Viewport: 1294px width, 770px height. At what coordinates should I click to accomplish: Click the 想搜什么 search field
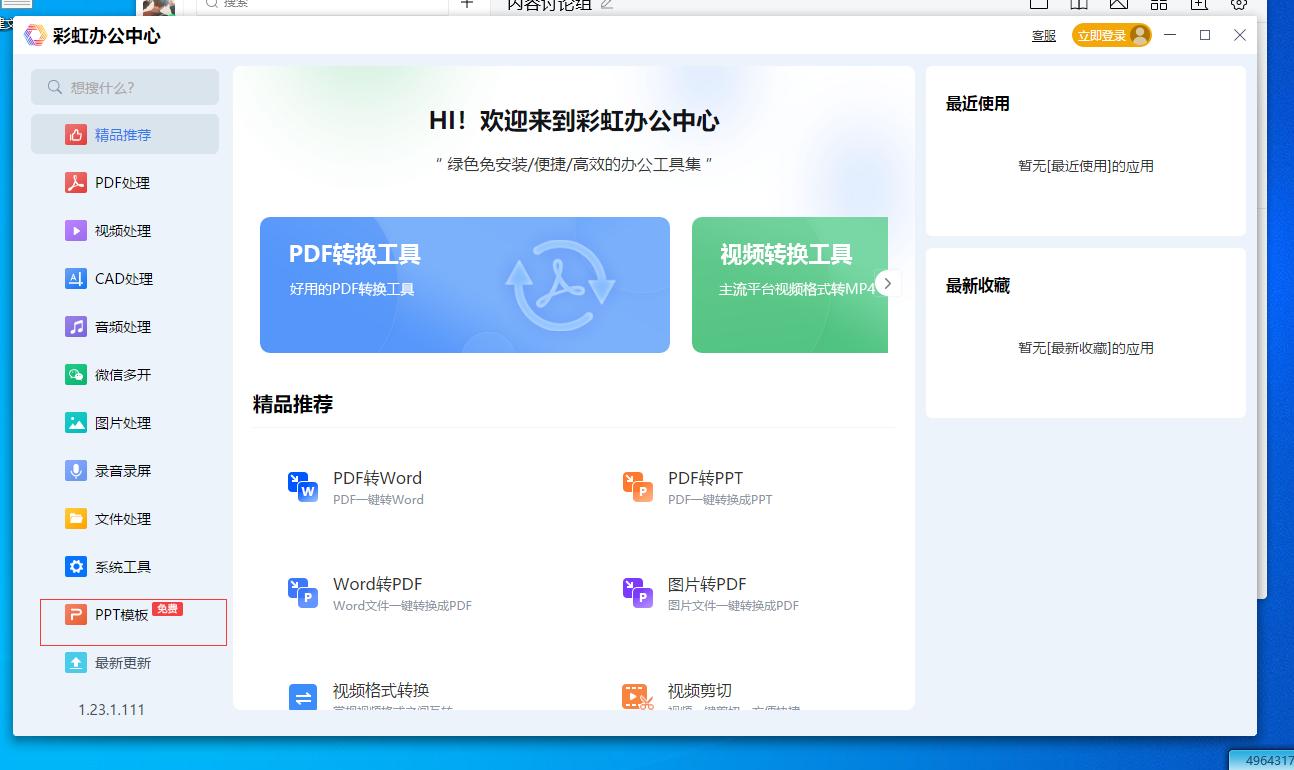pos(124,87)
